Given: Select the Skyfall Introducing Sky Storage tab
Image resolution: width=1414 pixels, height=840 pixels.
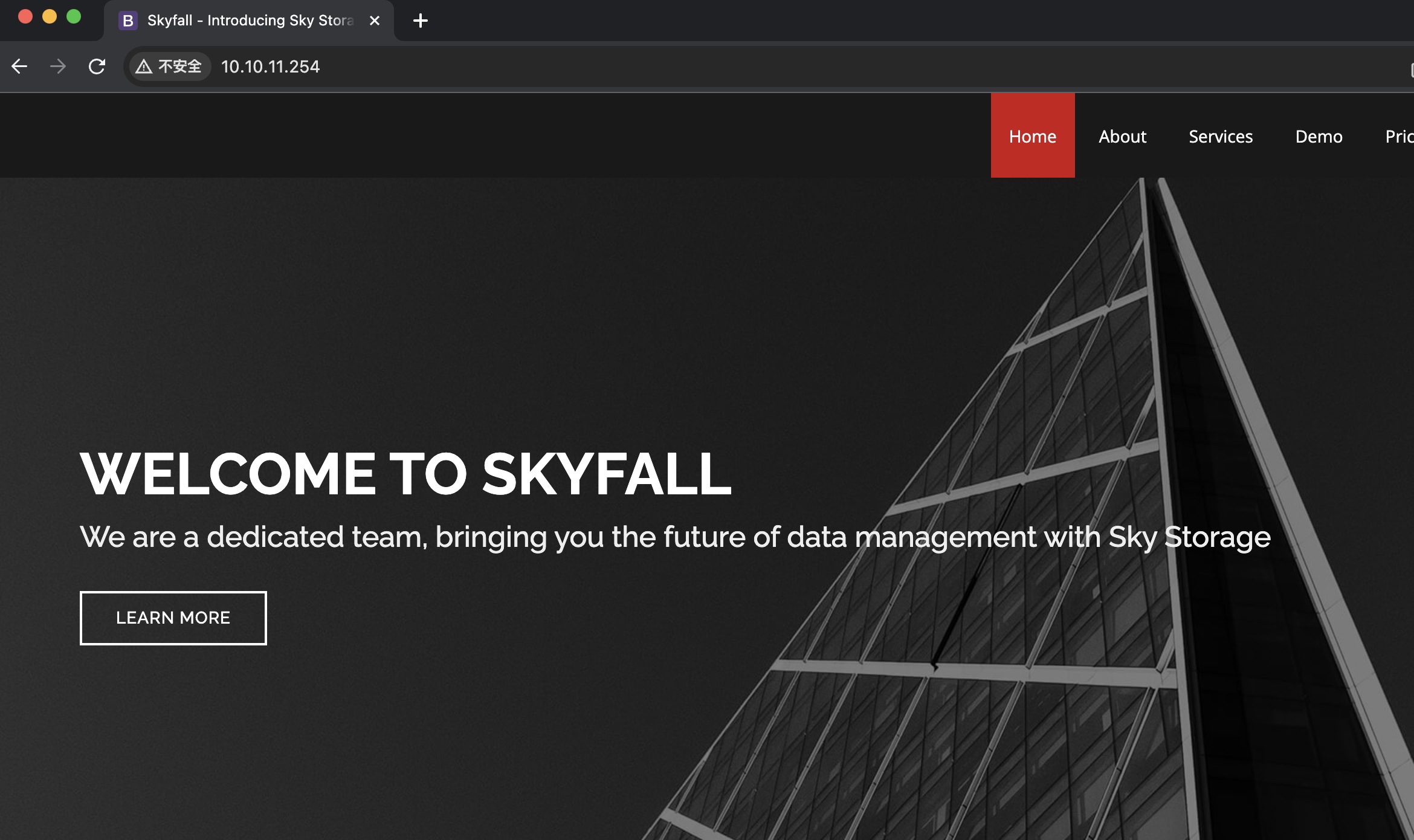Looking at the screenshot, I should (x=249, y=21).
